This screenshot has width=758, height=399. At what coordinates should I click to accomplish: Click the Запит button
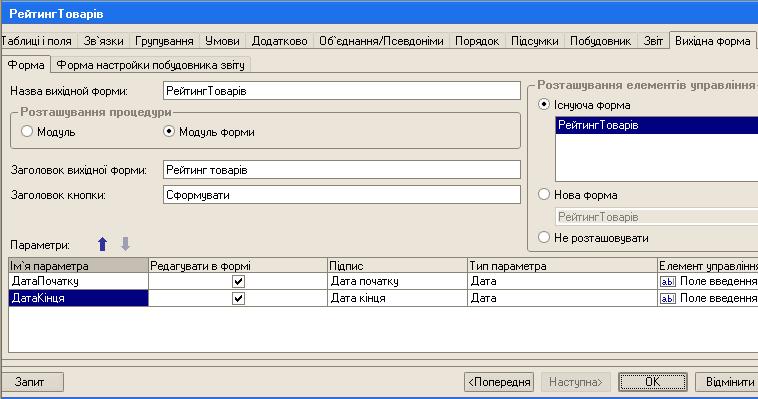pos(33,382)
